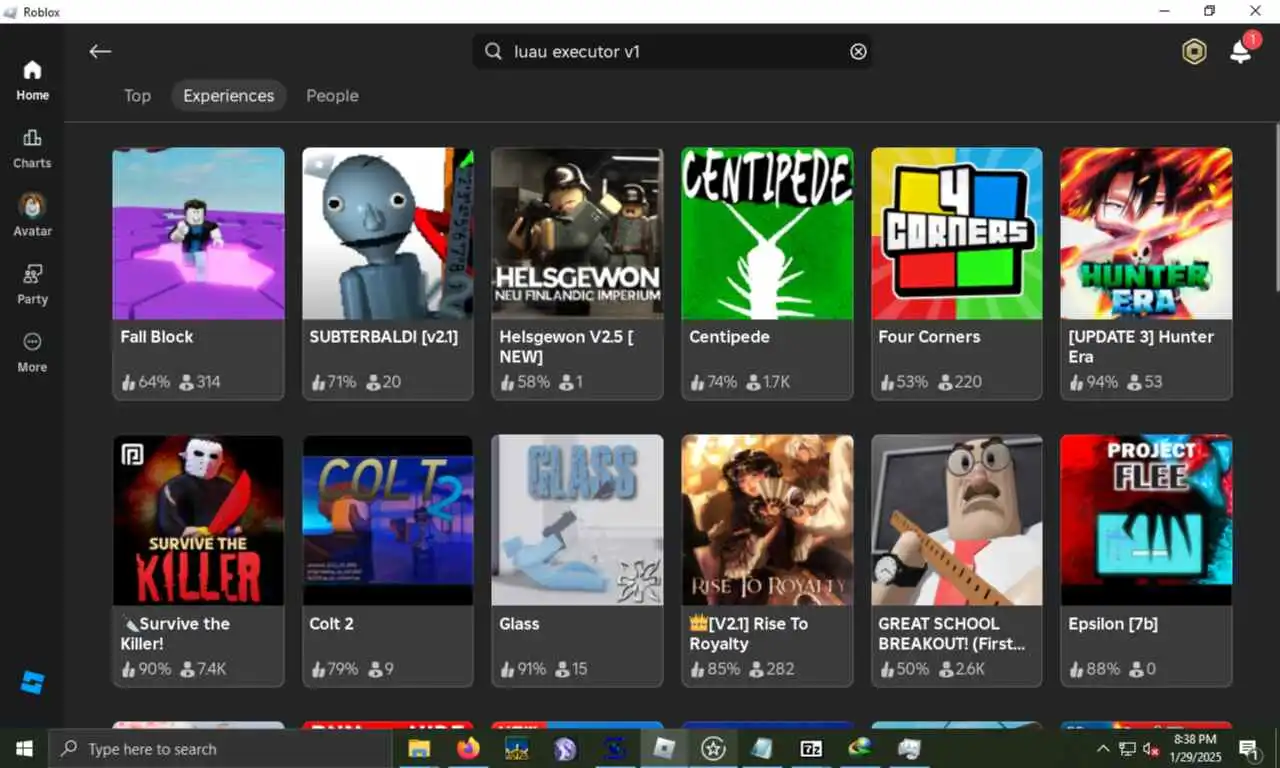Open Home in the sidebar
This screenshot has height=768, width=1280.
[32, 81]
